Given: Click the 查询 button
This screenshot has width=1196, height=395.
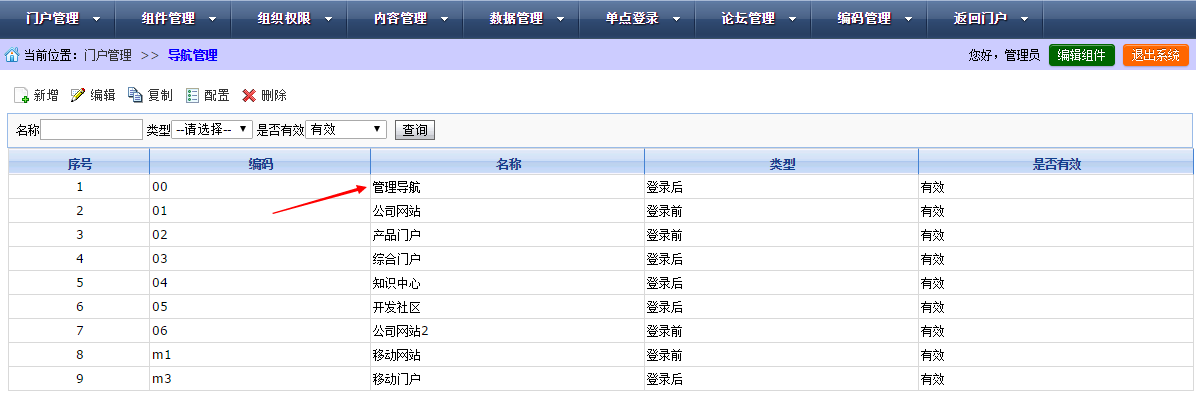Looking at the screenshot, I should pos(414,130).
